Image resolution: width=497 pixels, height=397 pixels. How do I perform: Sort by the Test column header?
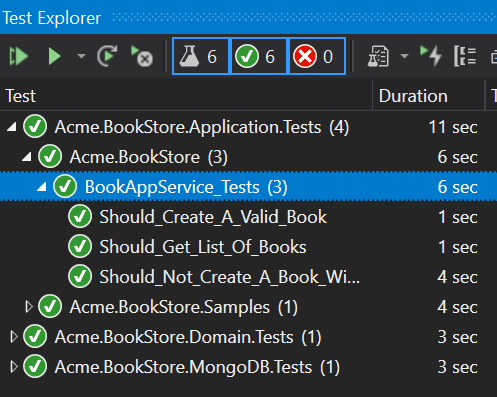(186, 96)
